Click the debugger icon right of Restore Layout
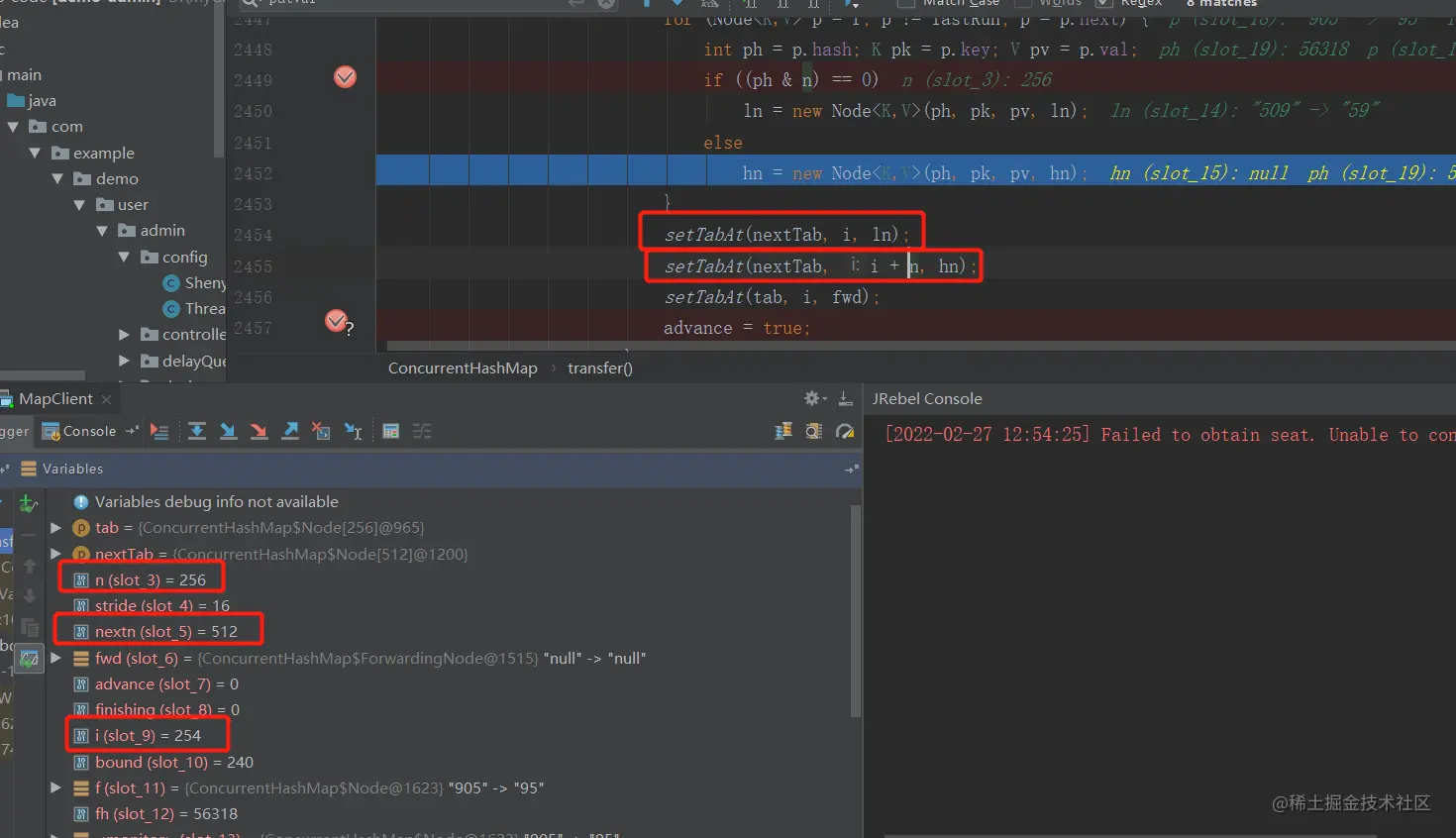1456x838 pixels. tap(814, 431)
